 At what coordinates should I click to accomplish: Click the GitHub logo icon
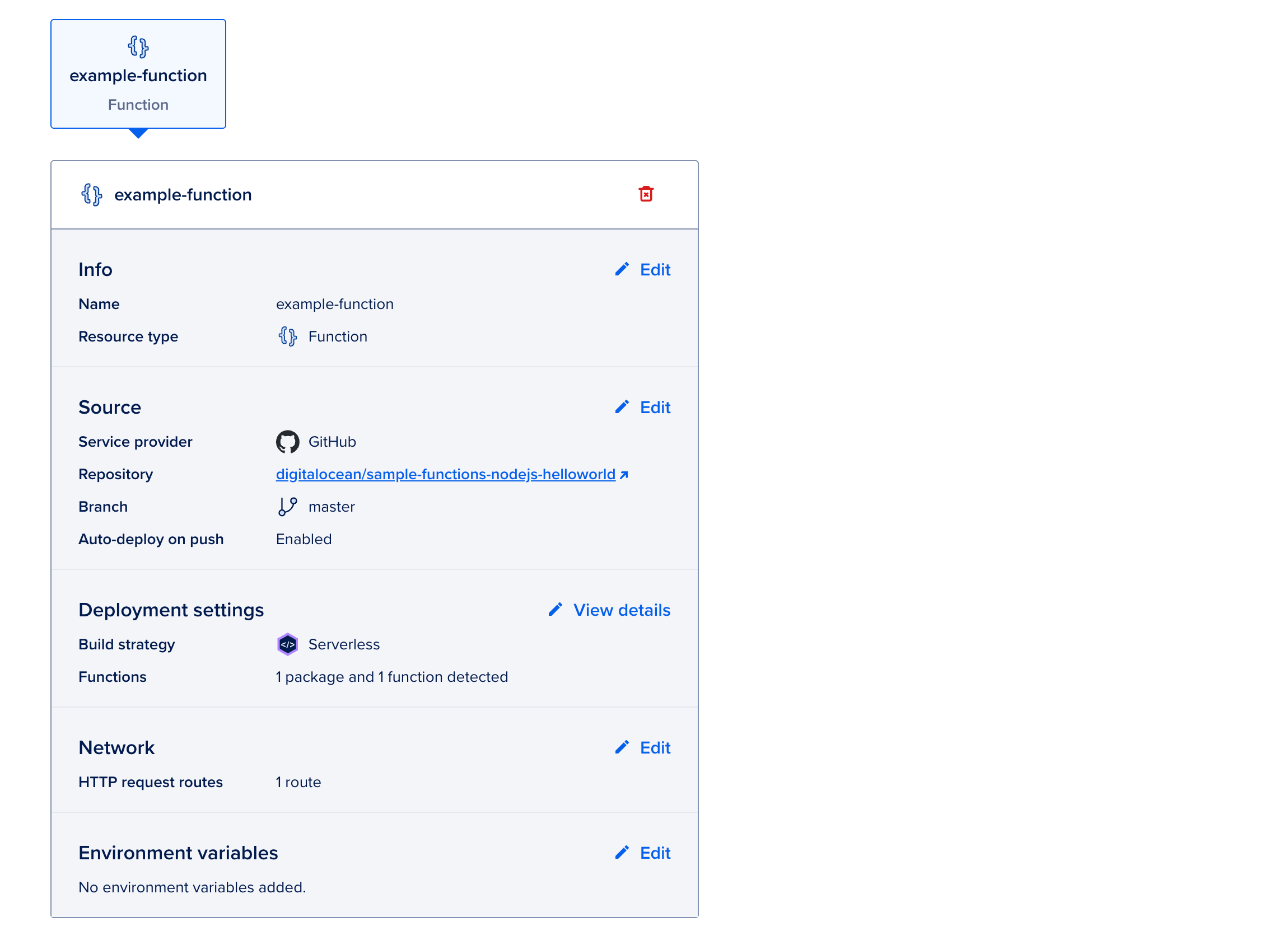coord(287,442)
